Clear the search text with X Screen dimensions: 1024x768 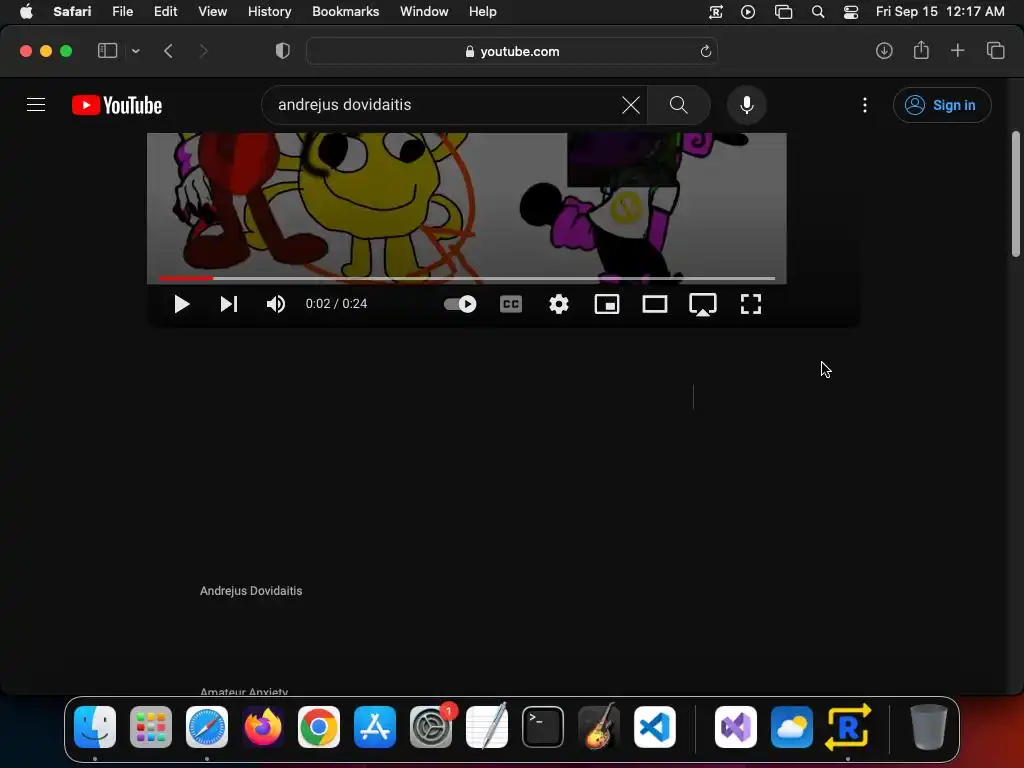631,104
